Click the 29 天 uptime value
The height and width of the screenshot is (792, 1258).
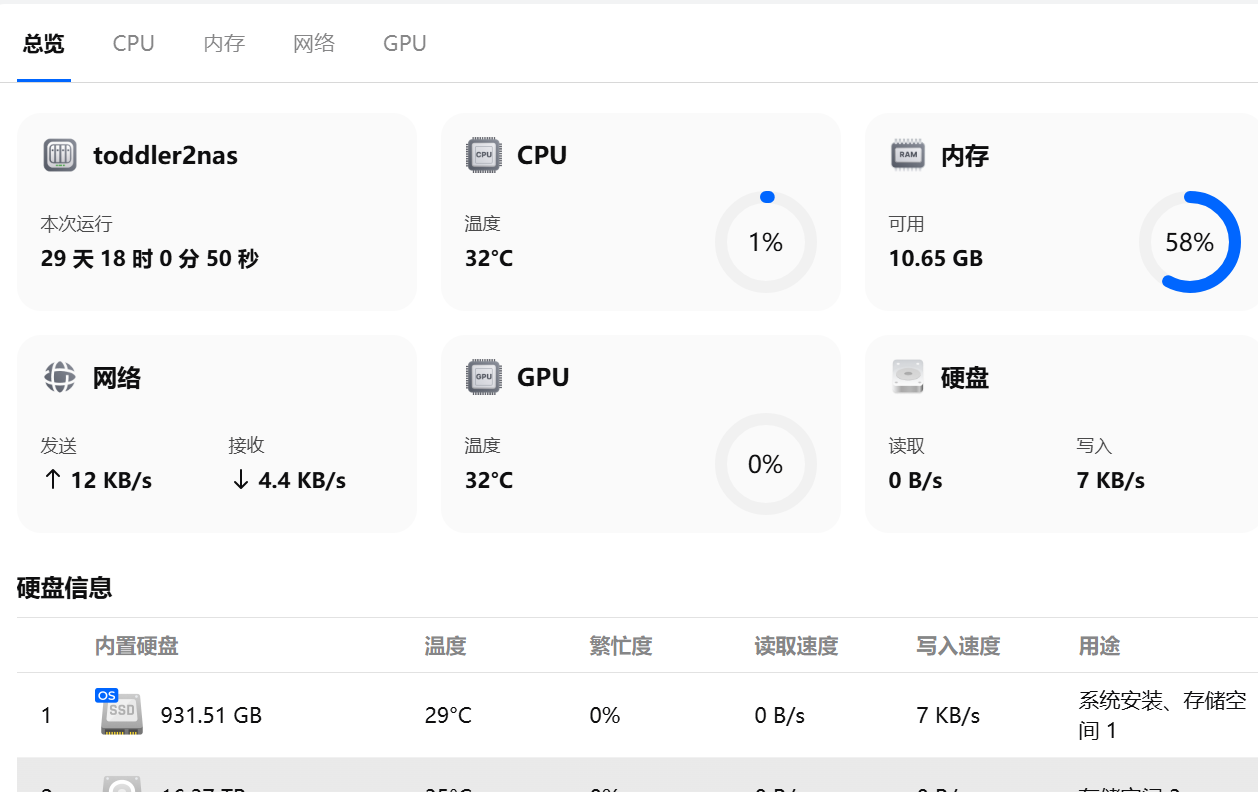click(x=150, y=259)
